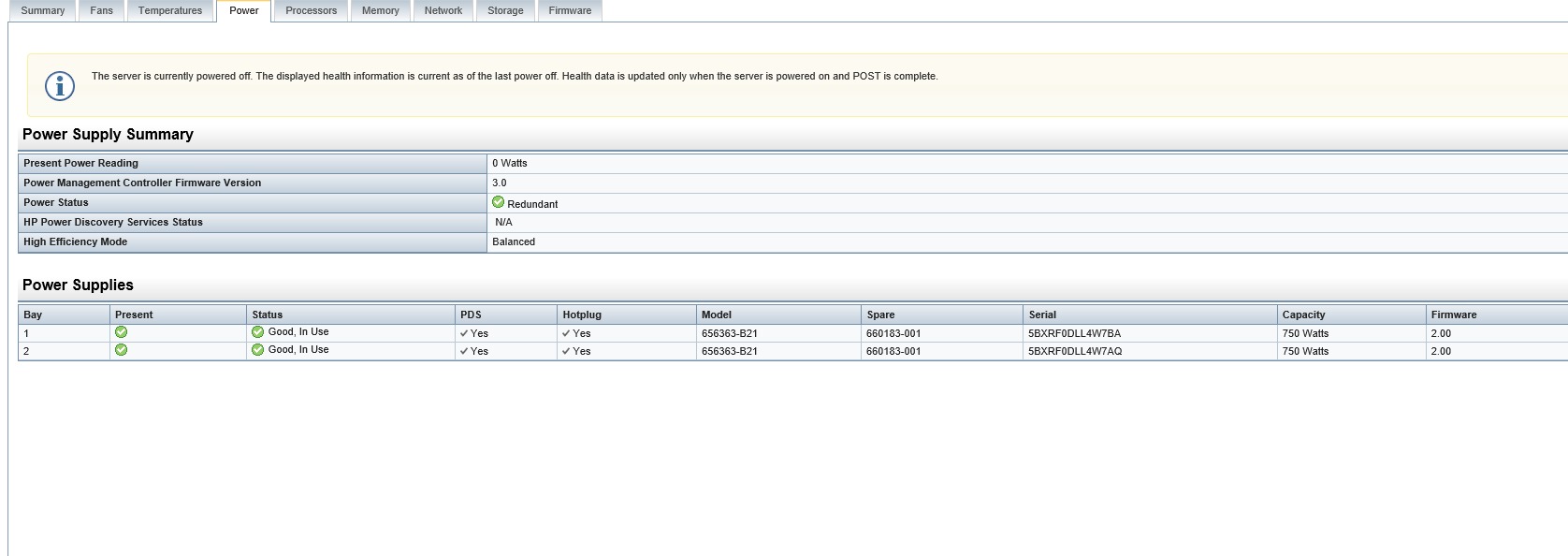This screenshot has height=556, width=1568.
Task: Click Bay 2 PDS checkmark
Action: pos(464,351)
